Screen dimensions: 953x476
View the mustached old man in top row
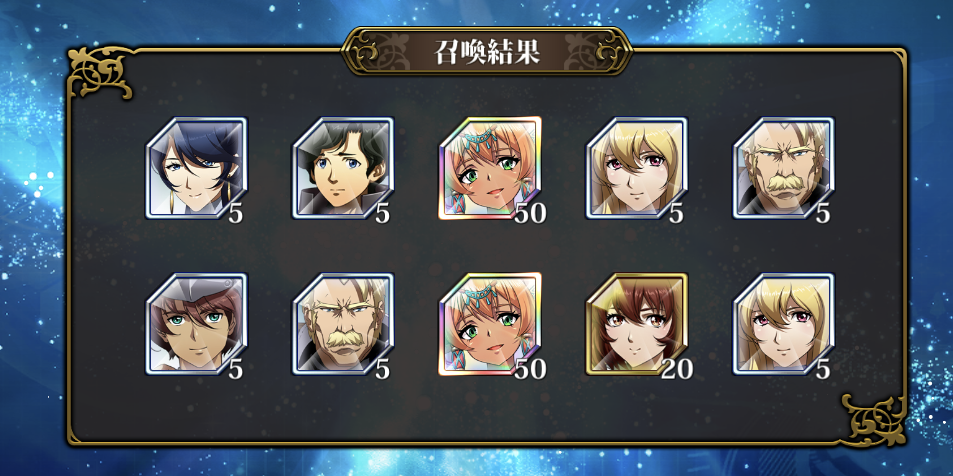[784, 168]
